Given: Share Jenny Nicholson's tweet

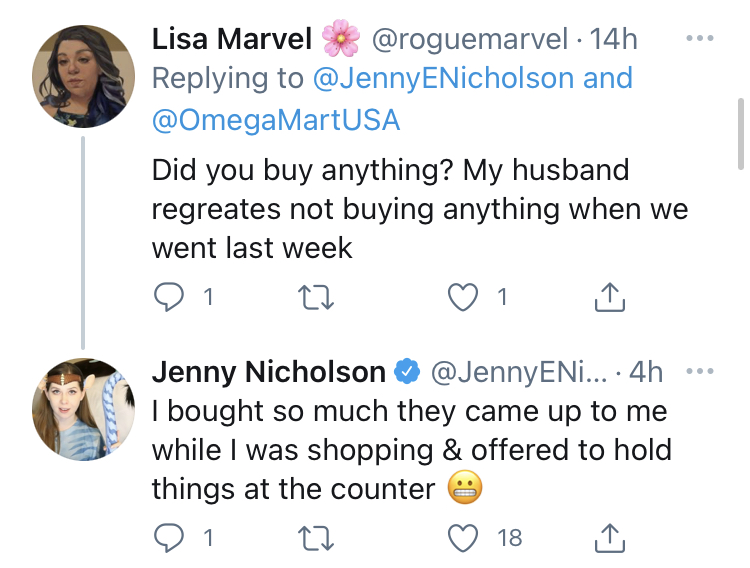Looking at the screenshot, I should pos(609,538).
